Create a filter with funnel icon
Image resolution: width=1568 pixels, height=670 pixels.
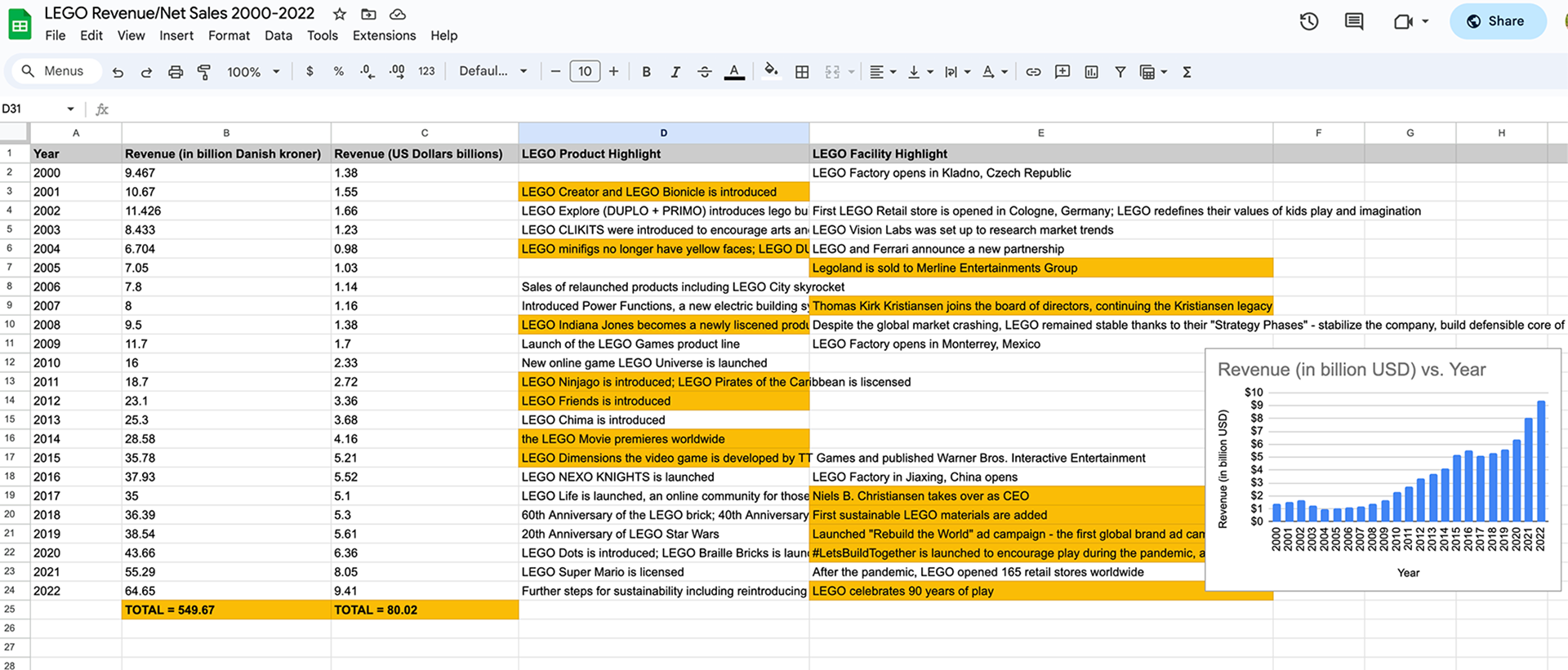(1120, 72)
